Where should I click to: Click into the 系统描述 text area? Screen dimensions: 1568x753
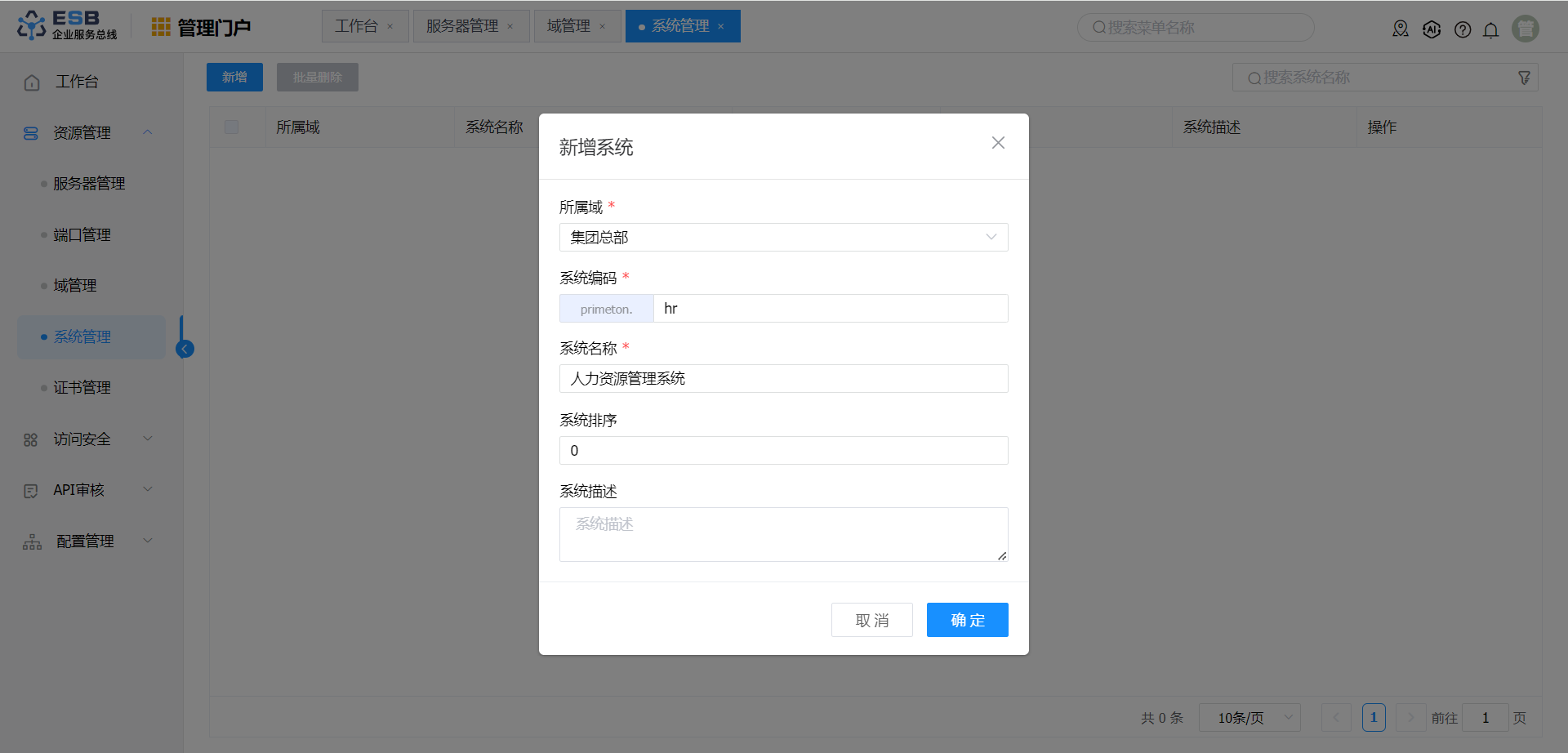(x=783, y=534)
